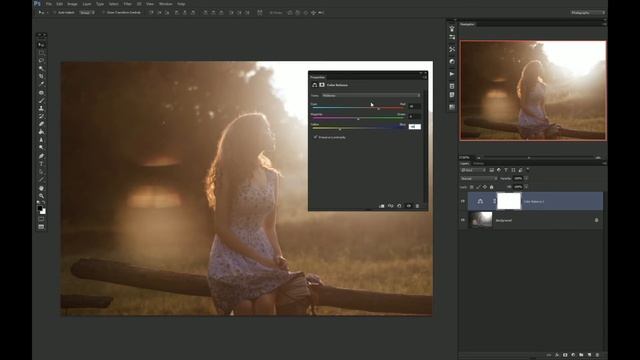Click trash icon in Layers panel
Screen dimensions: 640x360
tap(597, 355)
